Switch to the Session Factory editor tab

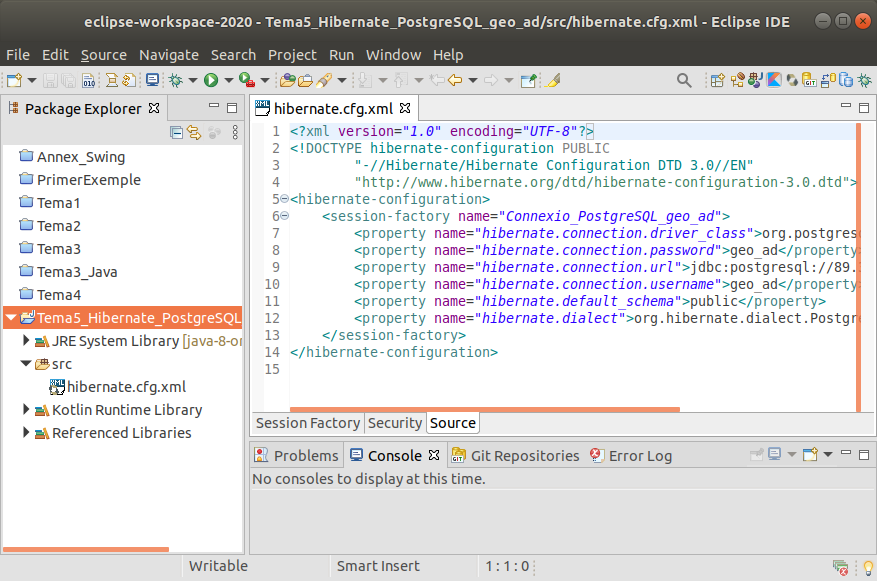click(308, 423)
